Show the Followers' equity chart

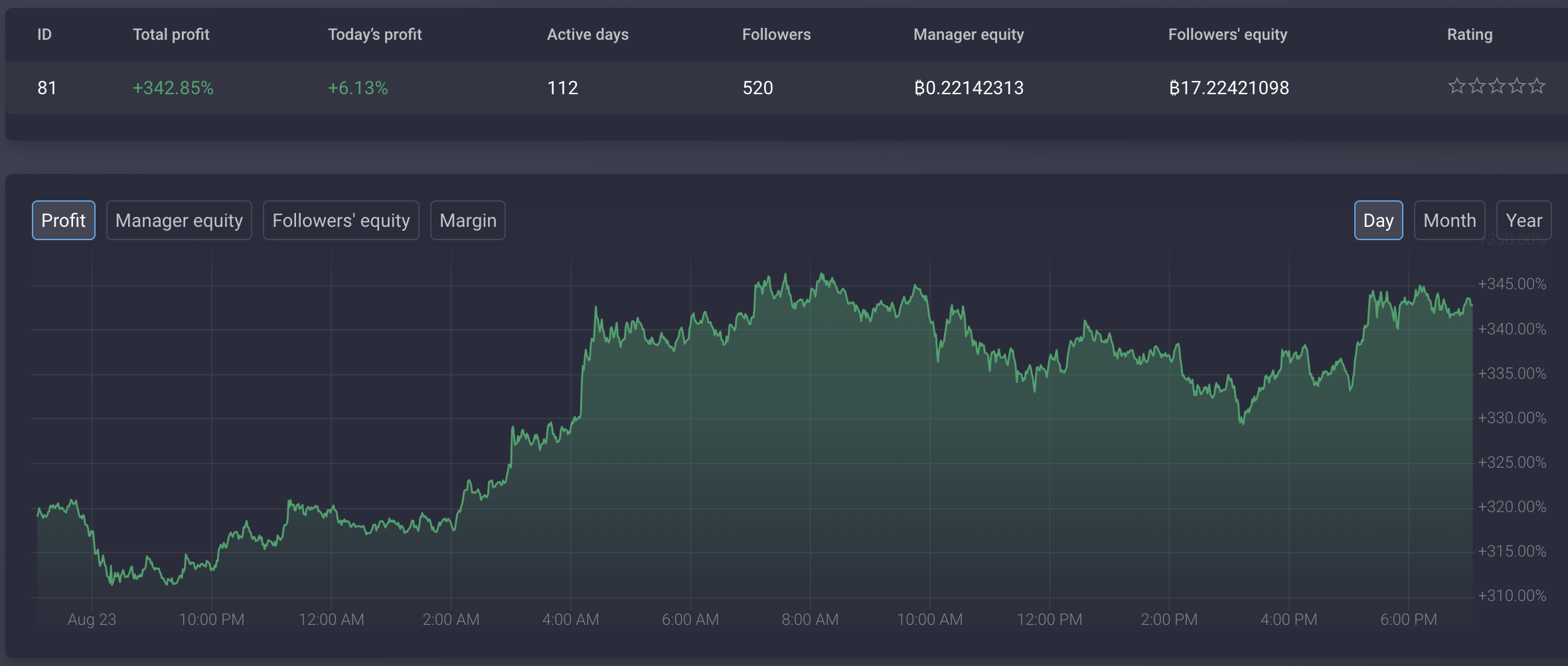pos(341,220)
